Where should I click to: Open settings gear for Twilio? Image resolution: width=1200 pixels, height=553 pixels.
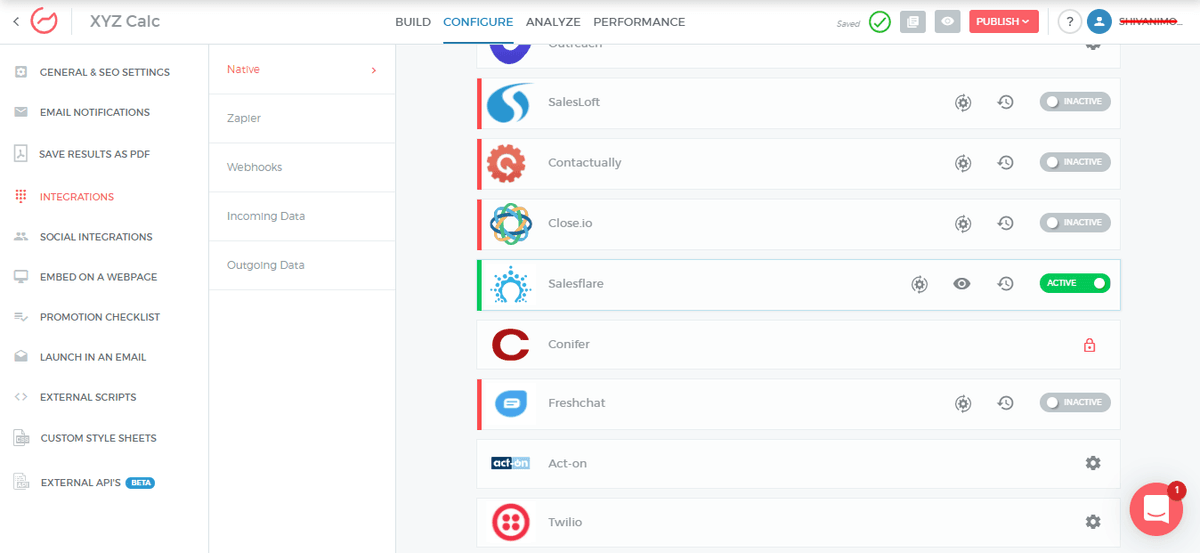coord(1093,522)
